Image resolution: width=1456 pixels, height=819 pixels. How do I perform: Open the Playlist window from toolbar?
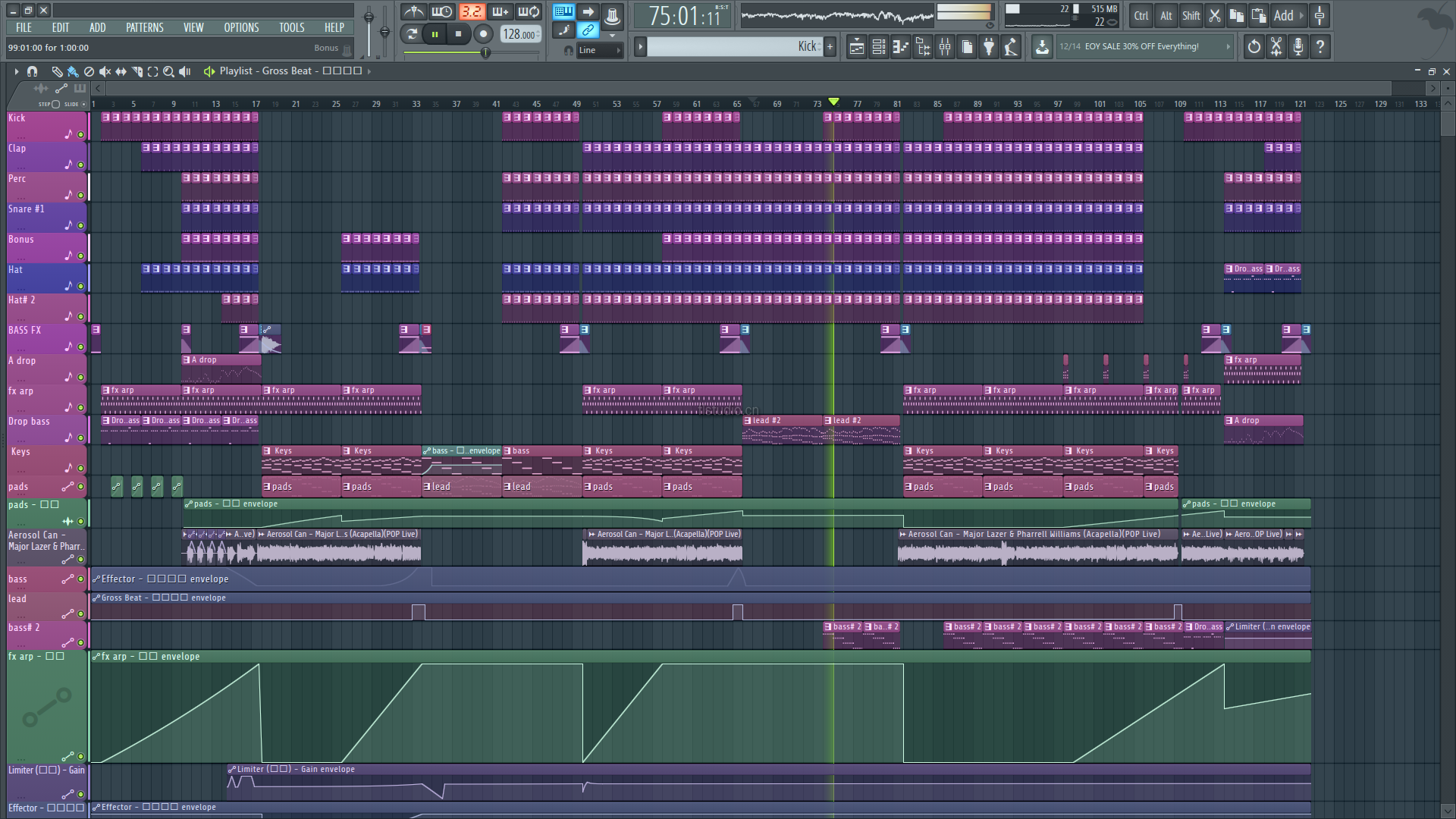click(x=856, y=47)
